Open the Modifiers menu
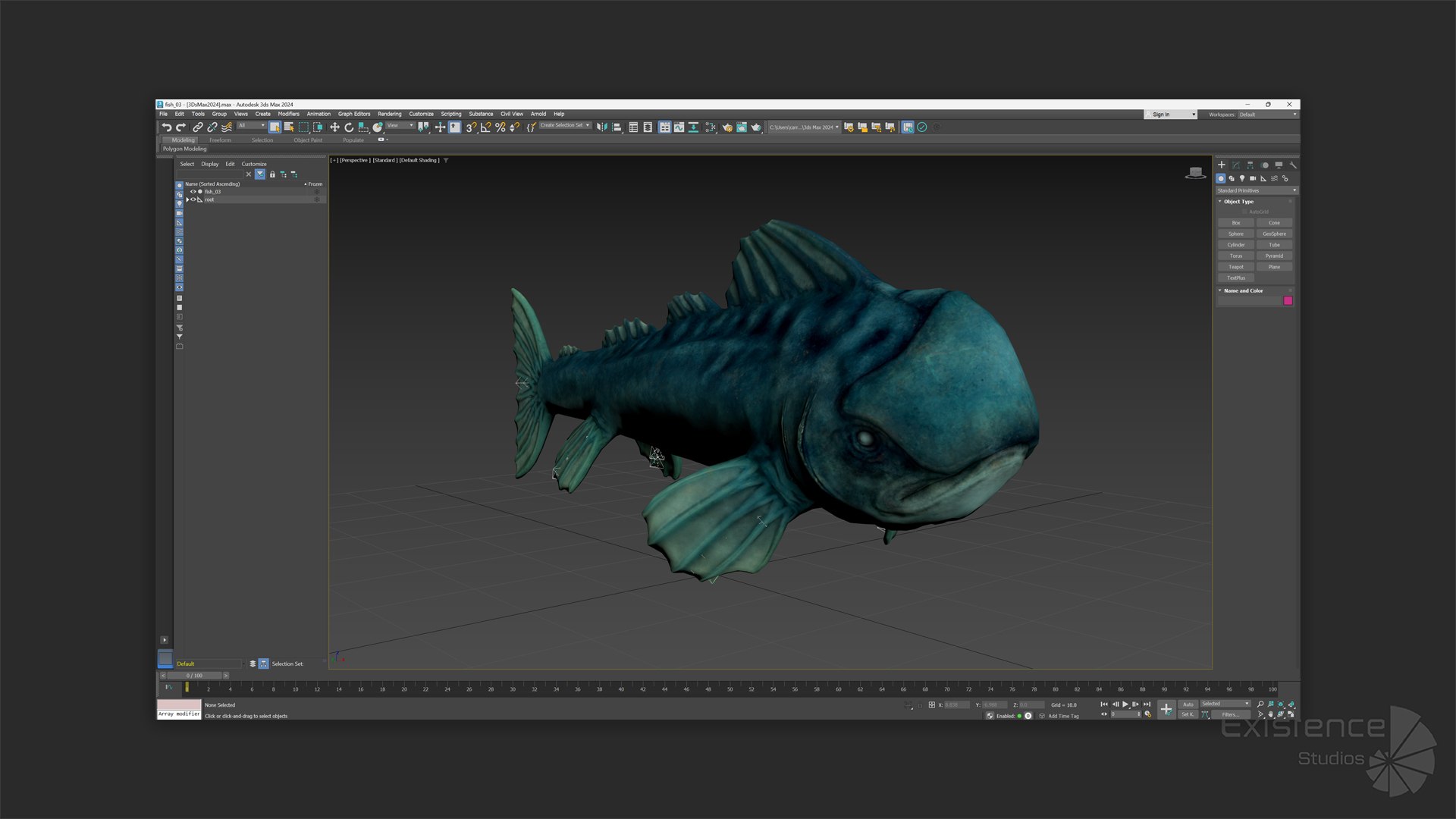 (x=288, y=114)
